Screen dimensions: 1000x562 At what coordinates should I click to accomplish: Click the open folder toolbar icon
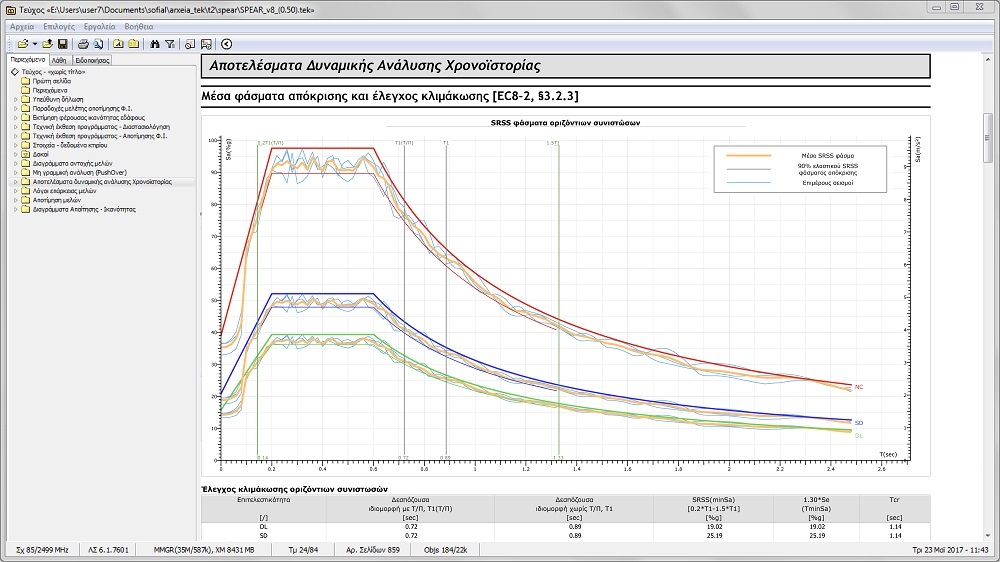(x=21, y=44)
